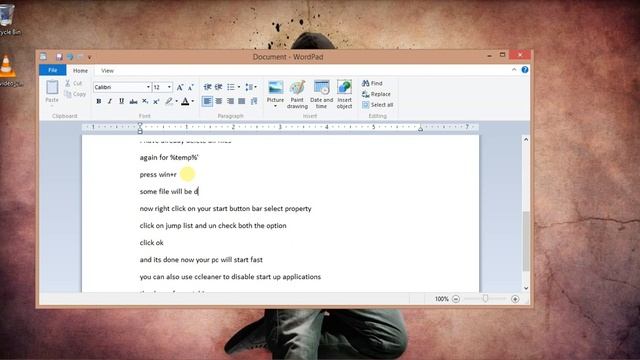Image resolution: width=640 pixels, height=360 pixels.
Task: Align text right
Action: [x=230, y=101]
